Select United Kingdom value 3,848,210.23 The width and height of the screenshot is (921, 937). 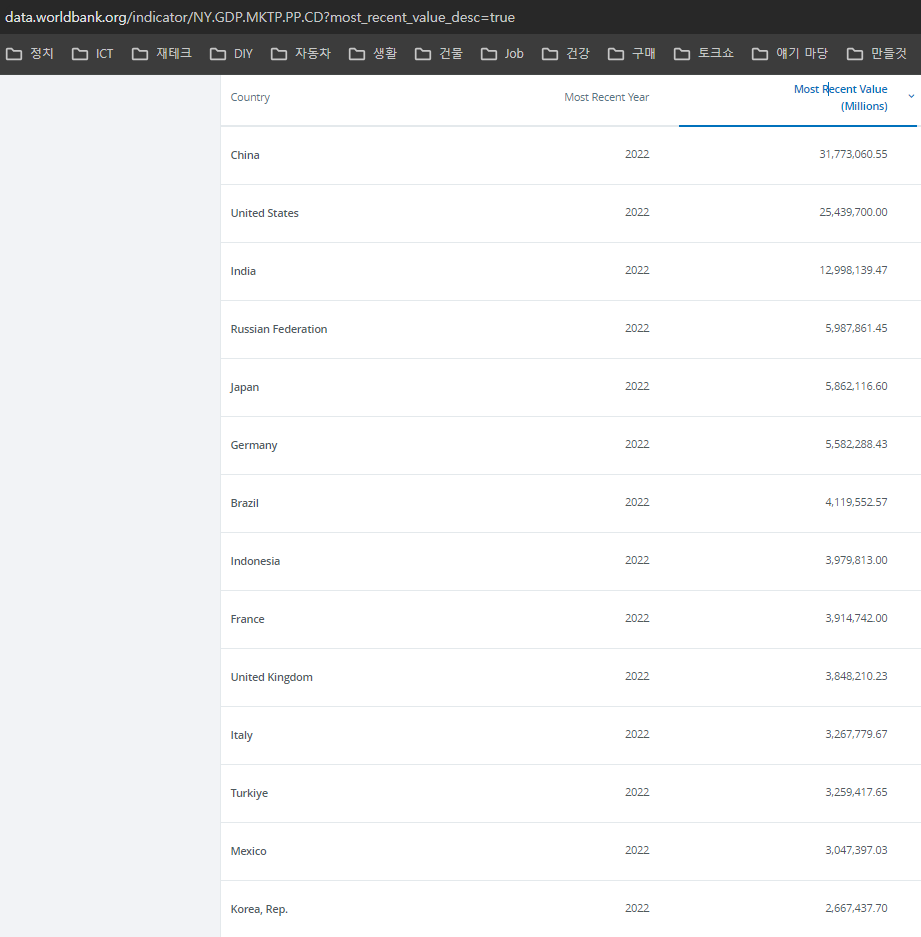click(x=856, y=676)
